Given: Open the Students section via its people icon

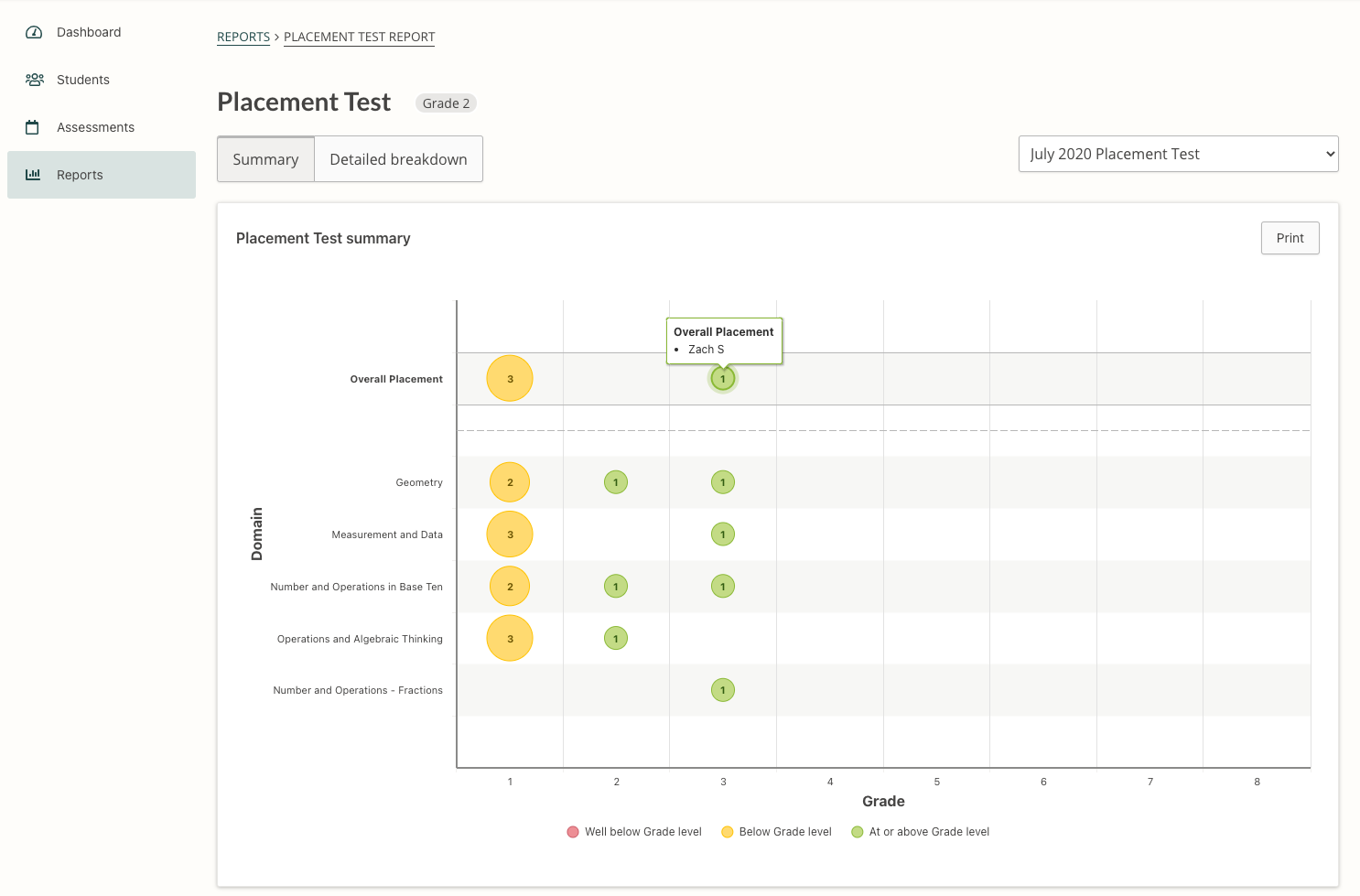Looking at the screenshot, I should click(x=34, y=79).
